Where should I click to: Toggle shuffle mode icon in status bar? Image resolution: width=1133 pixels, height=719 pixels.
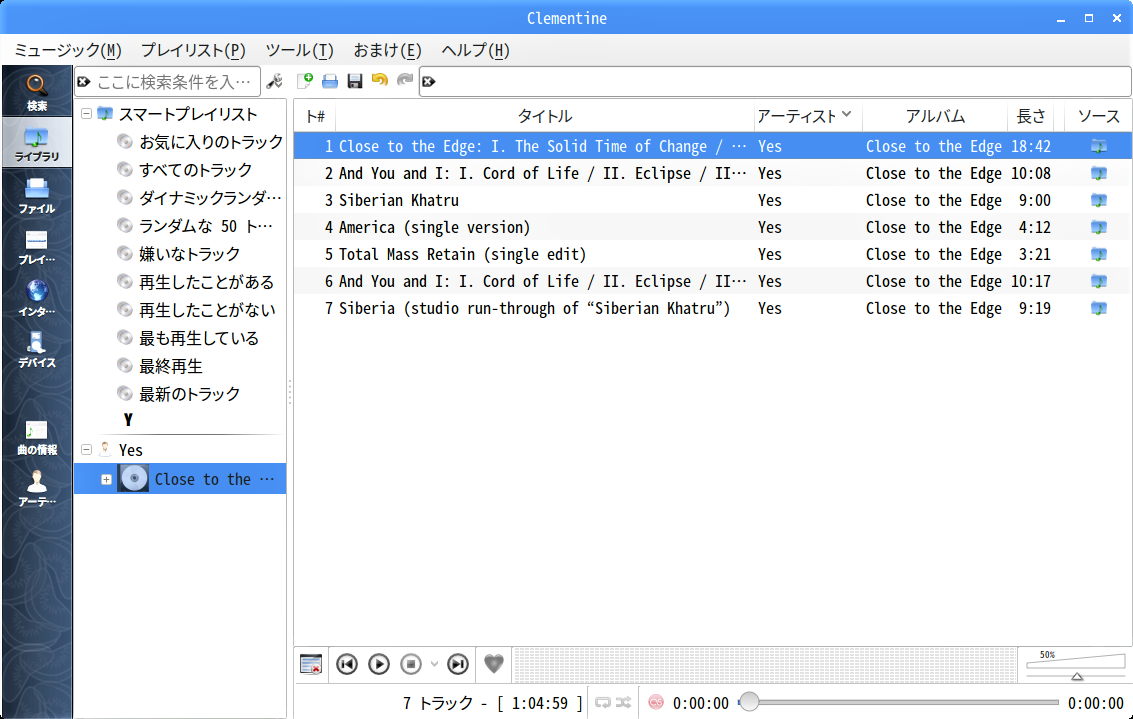pos(624,702)
